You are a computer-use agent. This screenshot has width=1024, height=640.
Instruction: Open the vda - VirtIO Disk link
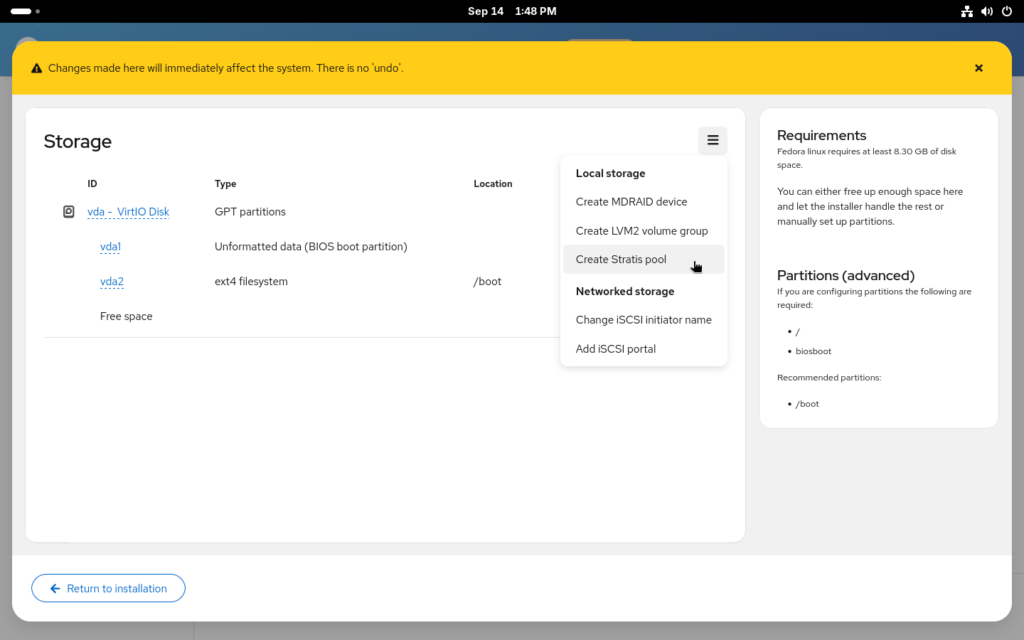pos(128,212)
